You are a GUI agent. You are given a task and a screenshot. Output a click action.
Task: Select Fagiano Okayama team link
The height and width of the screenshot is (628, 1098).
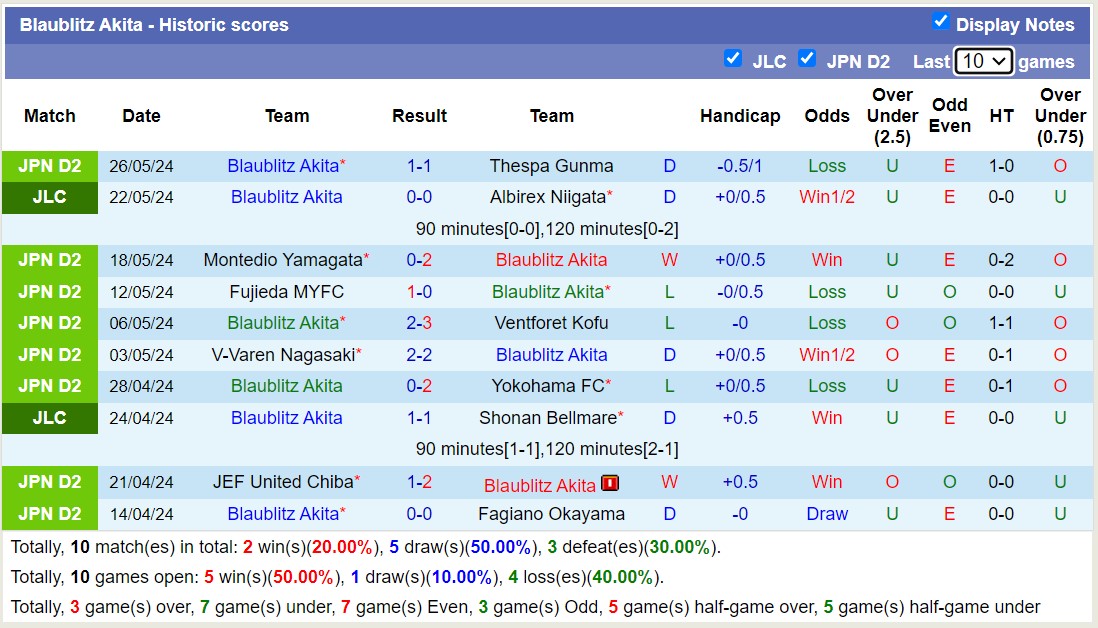tap(551, 514)
